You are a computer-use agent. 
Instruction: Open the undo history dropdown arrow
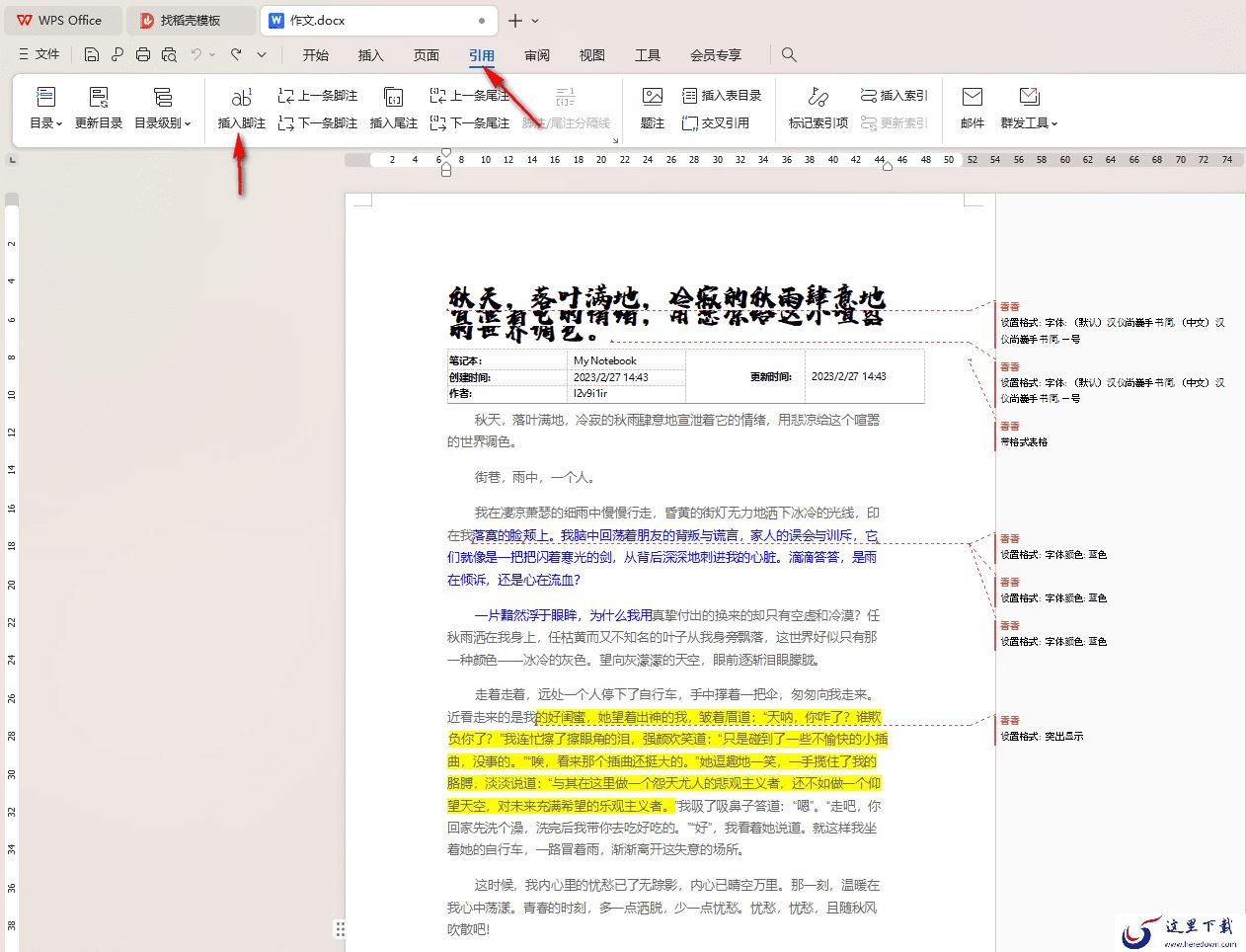click(212, 54)
